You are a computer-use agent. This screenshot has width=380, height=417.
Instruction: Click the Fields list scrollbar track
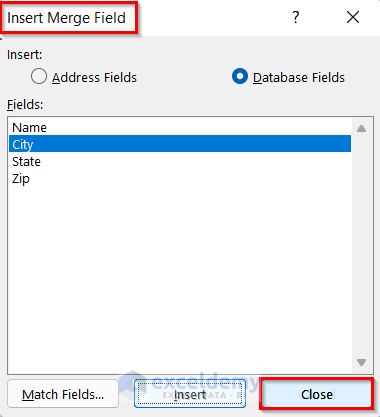pos(362,245)
